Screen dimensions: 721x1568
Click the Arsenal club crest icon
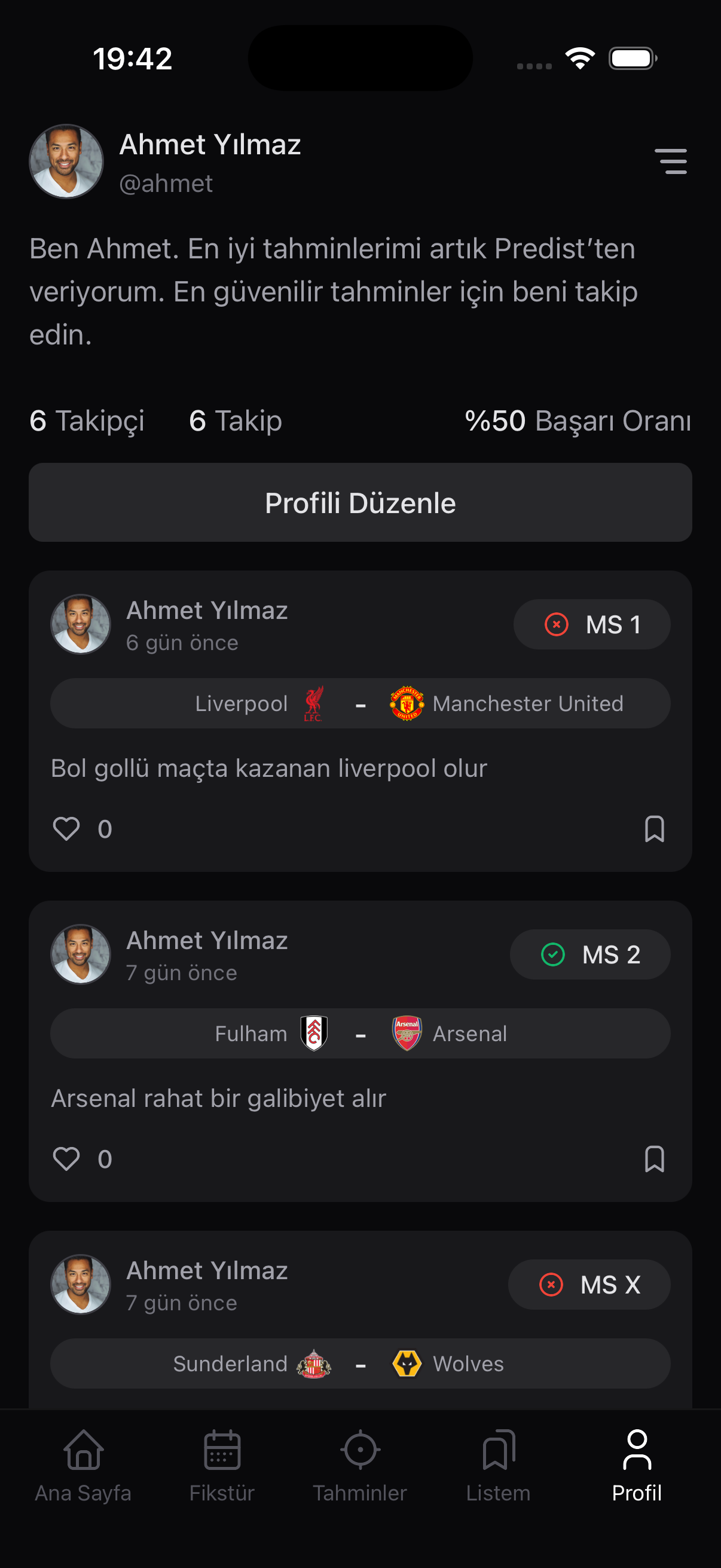point(407,1033)
